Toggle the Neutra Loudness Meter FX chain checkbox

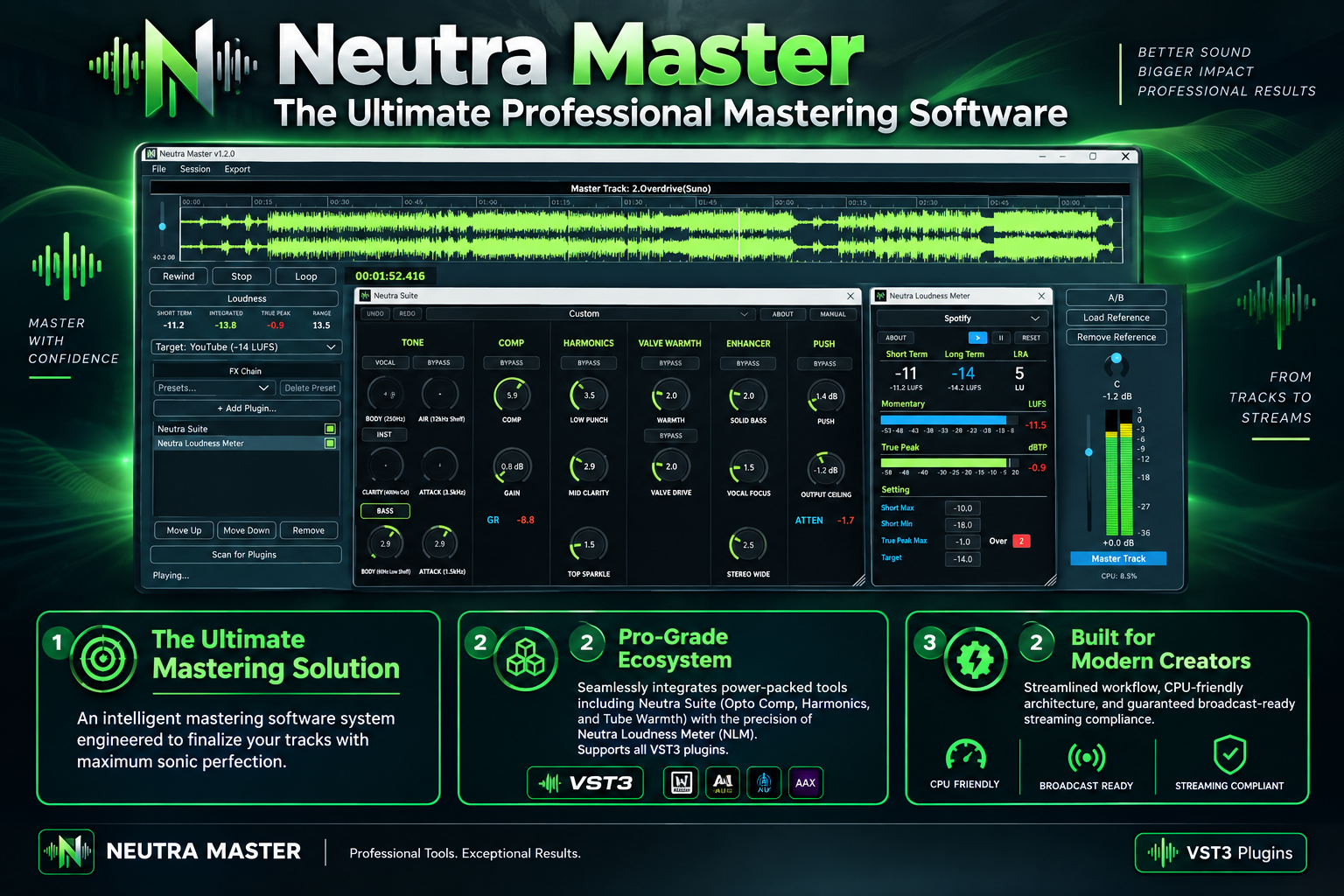click(330, 444)
